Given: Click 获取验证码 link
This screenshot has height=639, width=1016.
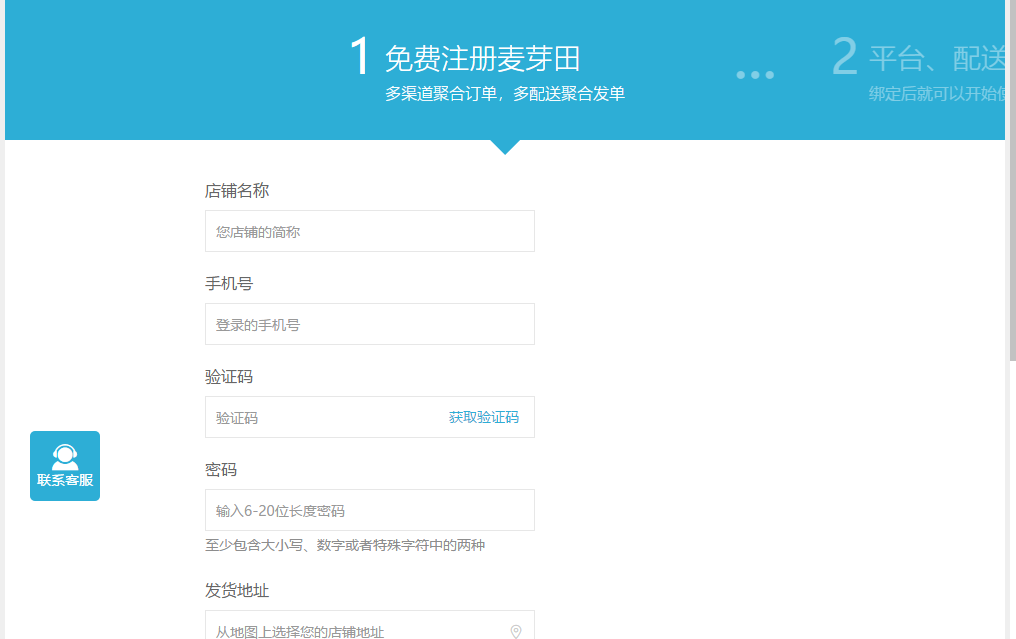Looking at the screenshot, I should coord(484,417).
